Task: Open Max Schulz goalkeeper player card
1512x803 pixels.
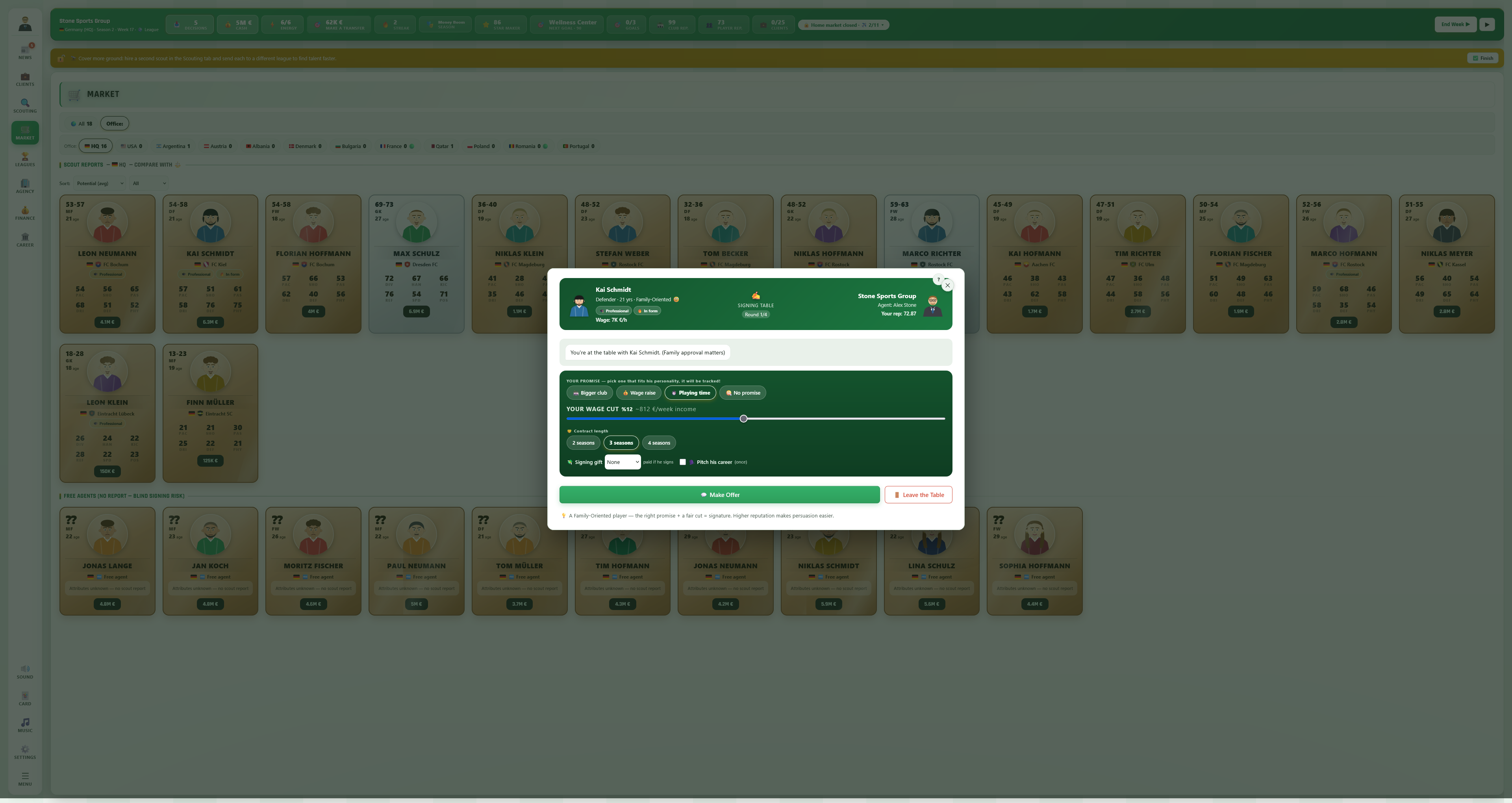Action: tap(416, 263)
